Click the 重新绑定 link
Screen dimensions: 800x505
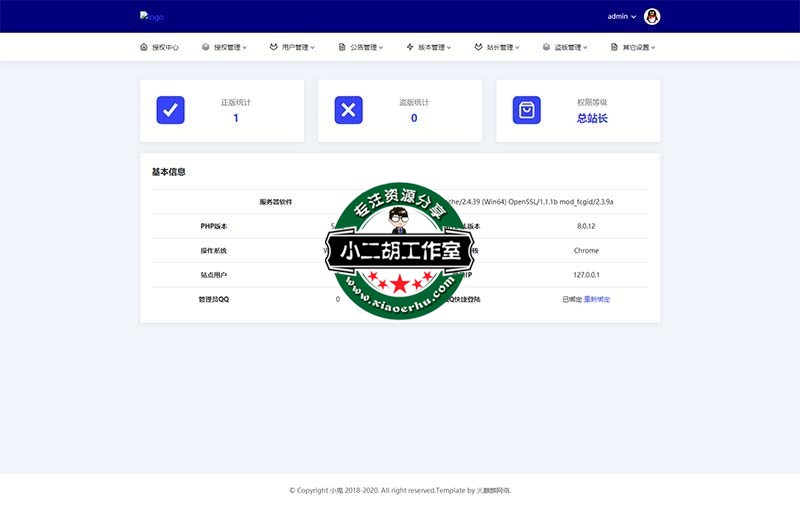click(597, 299)
